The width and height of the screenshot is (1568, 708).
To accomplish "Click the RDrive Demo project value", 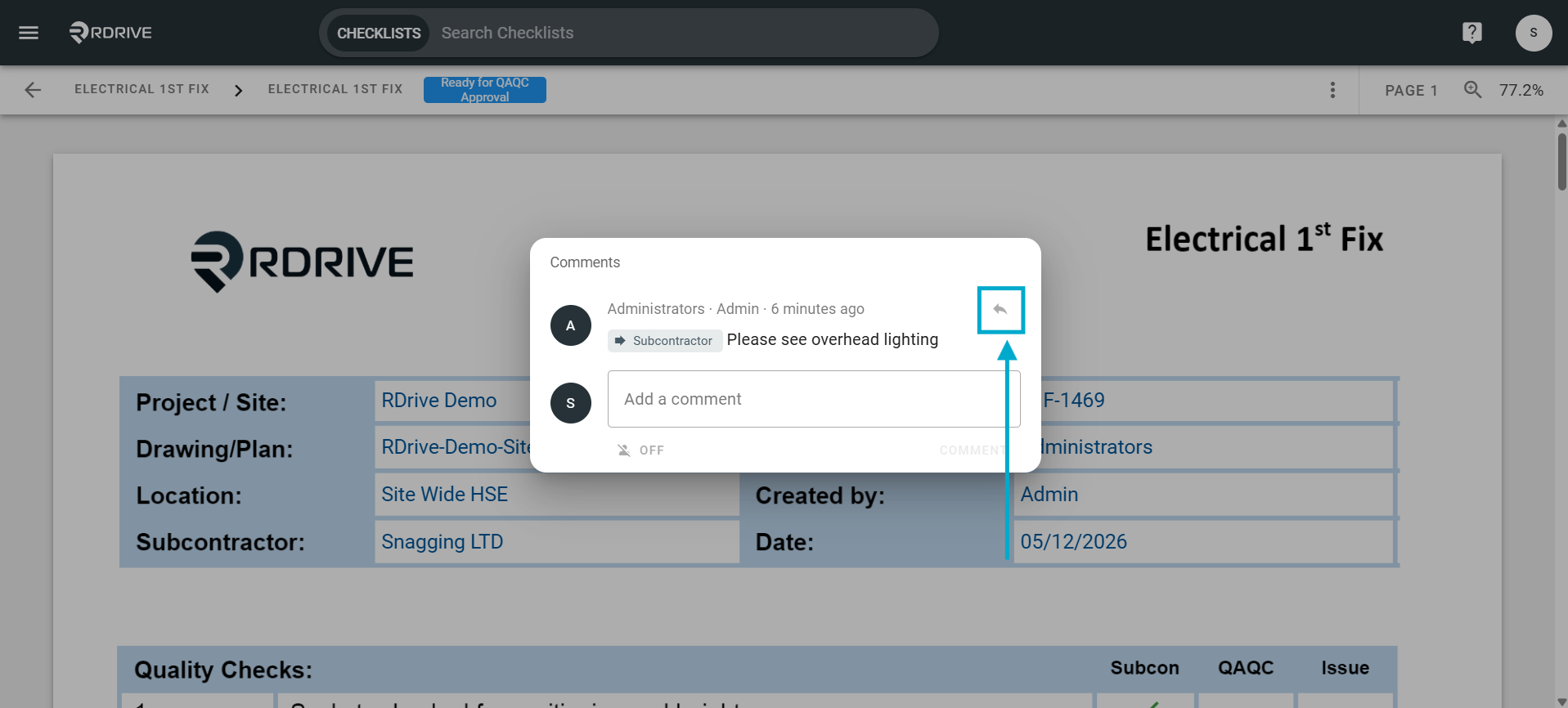I will (x=439, y=401).
